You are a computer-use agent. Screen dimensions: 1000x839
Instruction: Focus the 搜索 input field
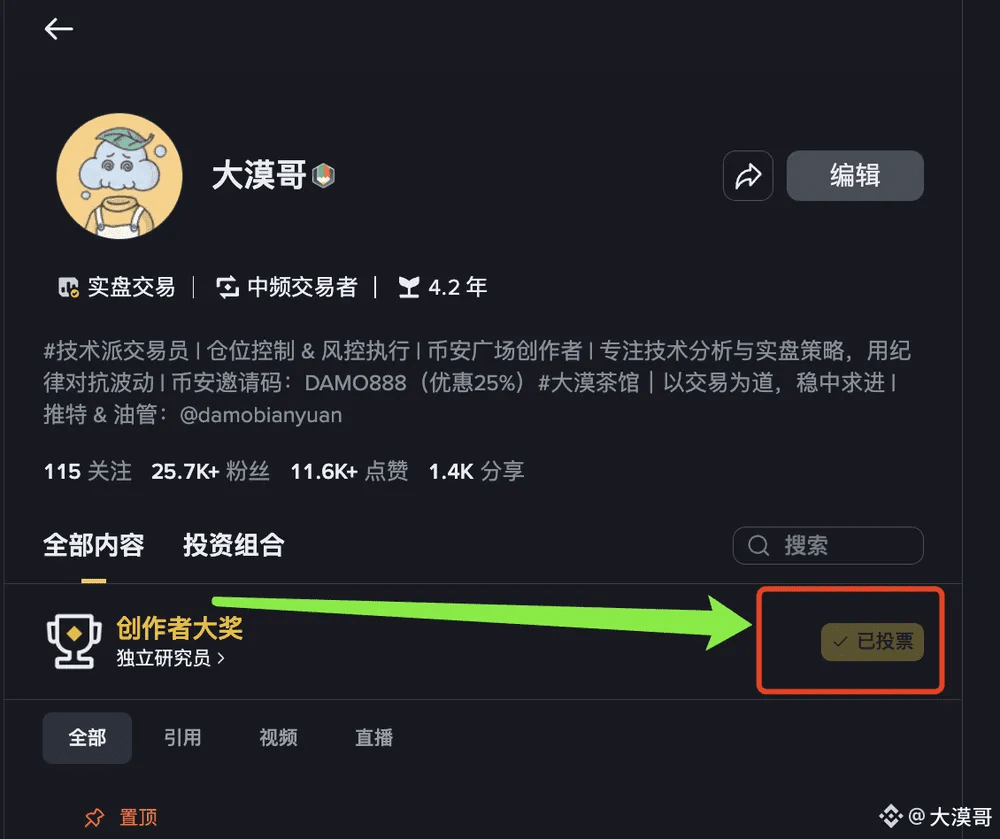(828, 546)
